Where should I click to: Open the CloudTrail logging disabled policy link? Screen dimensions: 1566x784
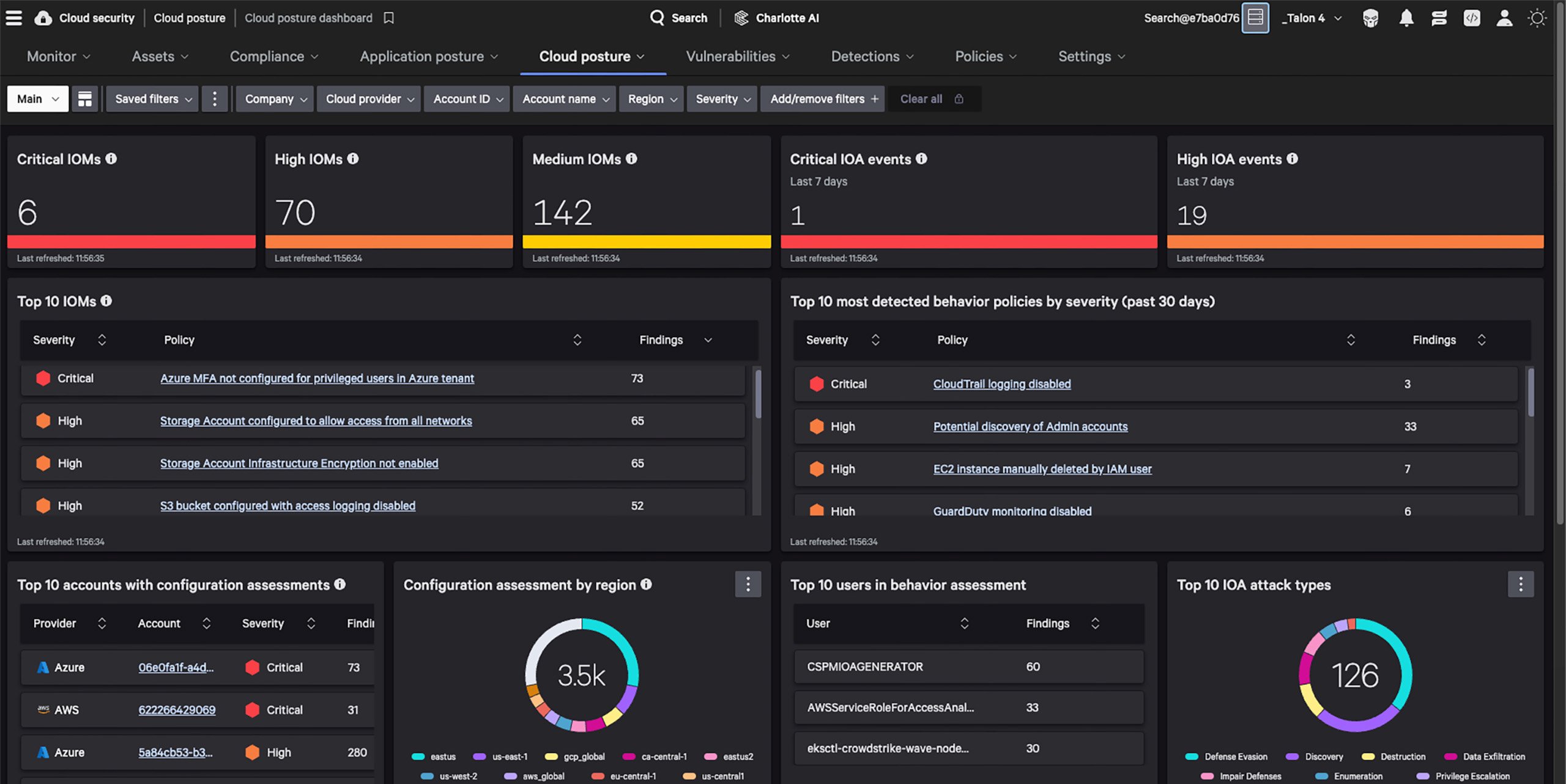click(x=1001, y=384)
